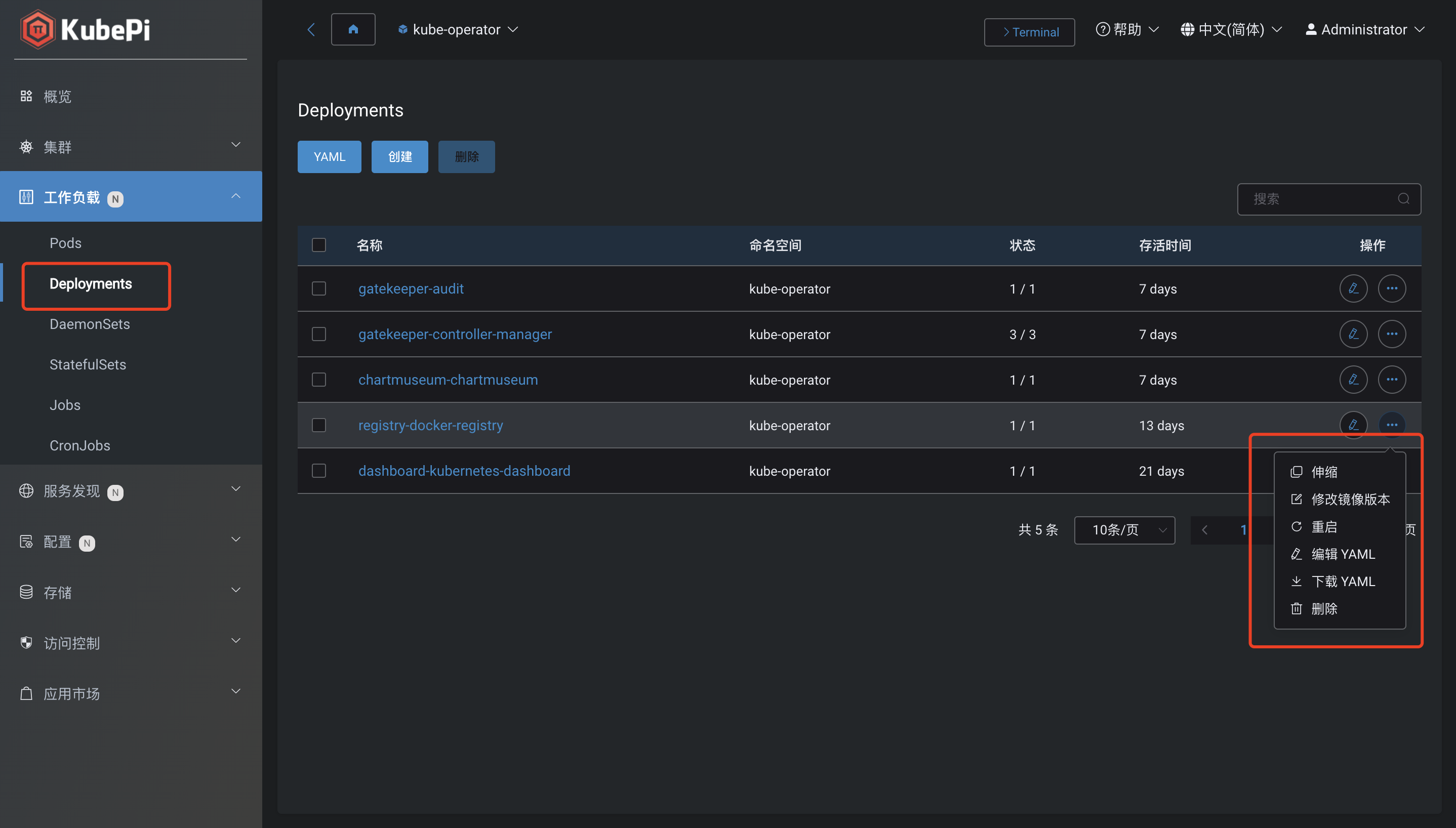Click the YAML button
The image size is (1456, 828).
(x=329, y=156)
